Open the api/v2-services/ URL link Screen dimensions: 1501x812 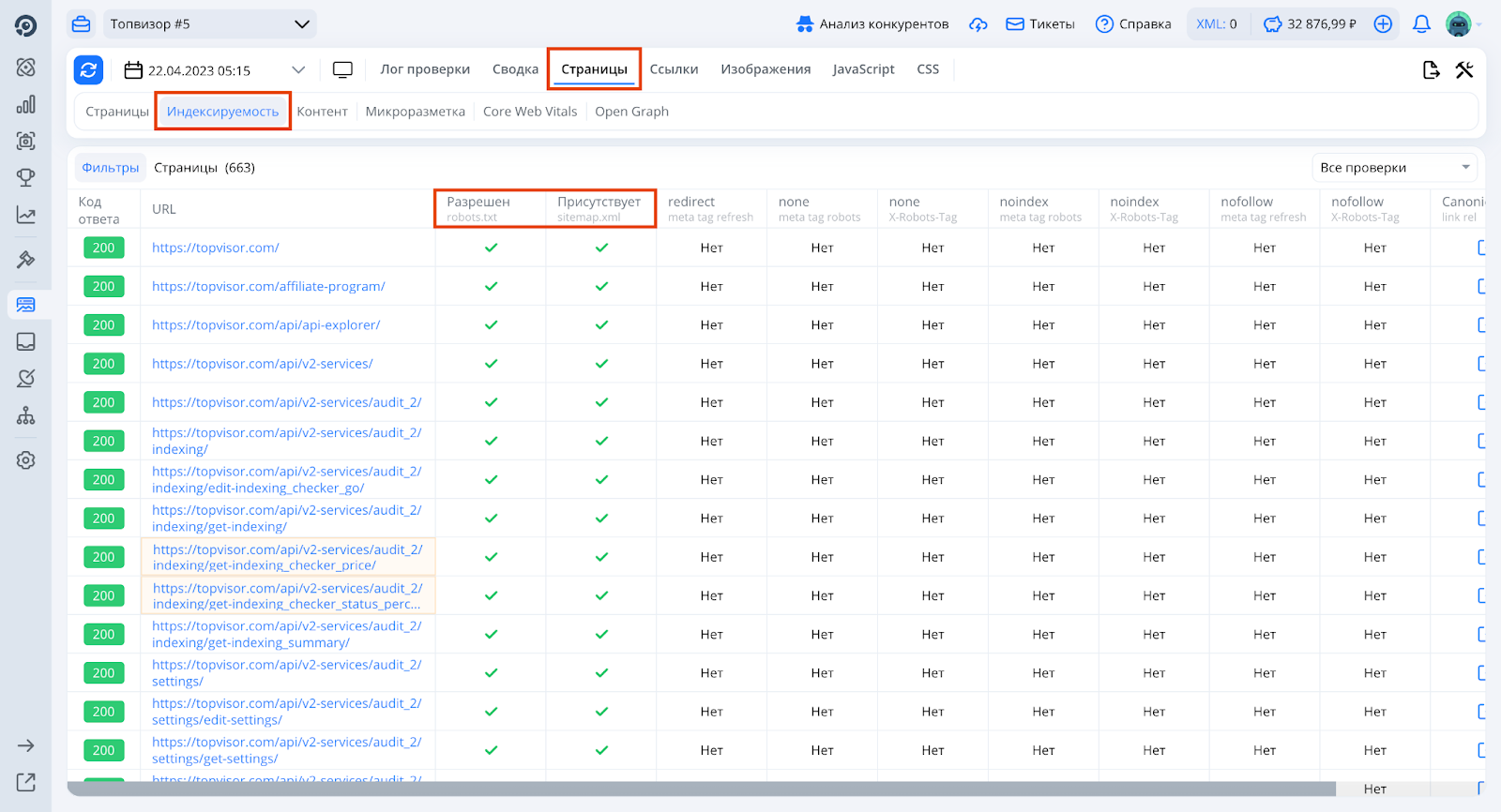click(x=263, y=363)
